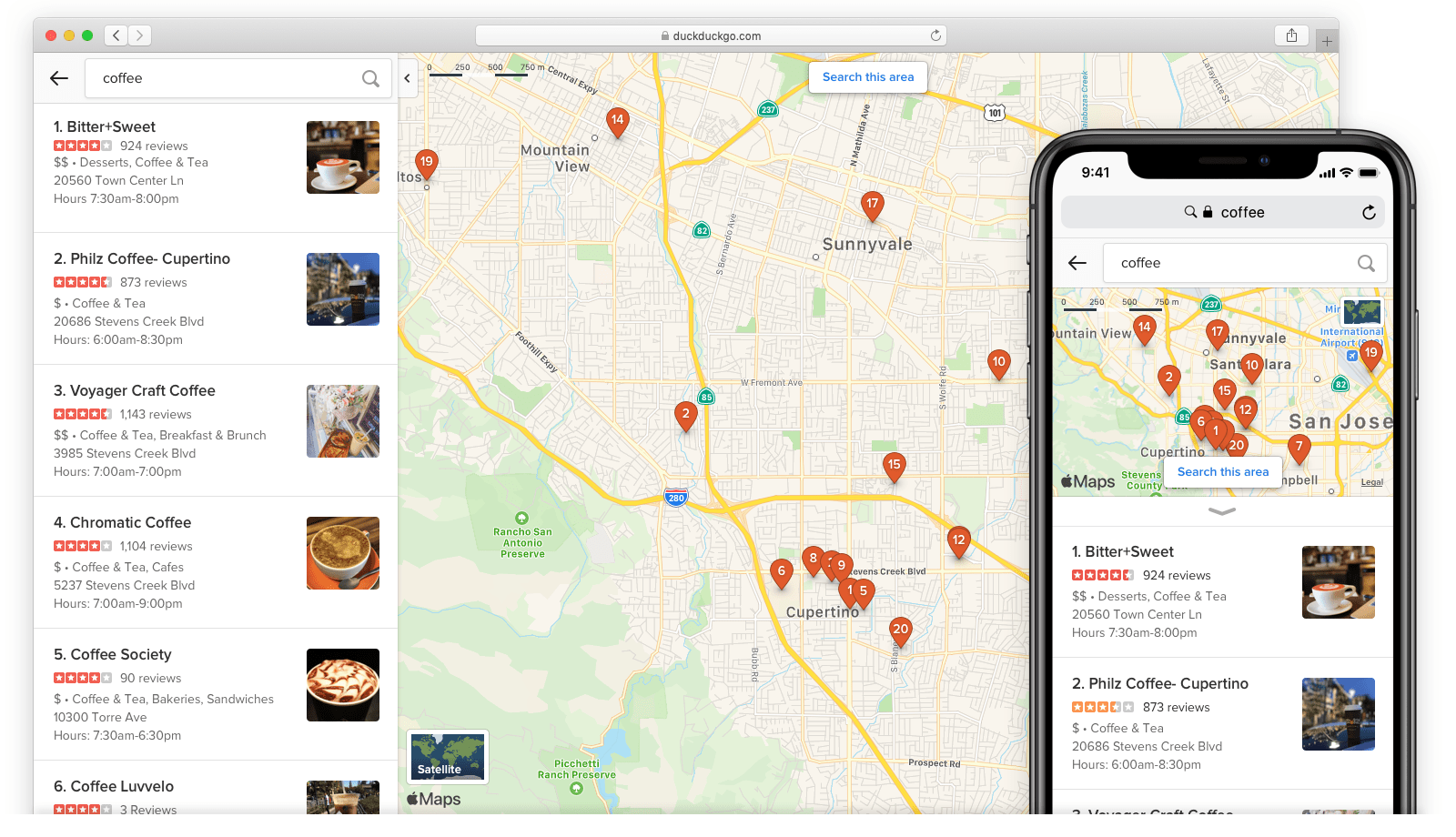
Task: Collapse the results sidebar using the left chevron
Action: [407, 78]
